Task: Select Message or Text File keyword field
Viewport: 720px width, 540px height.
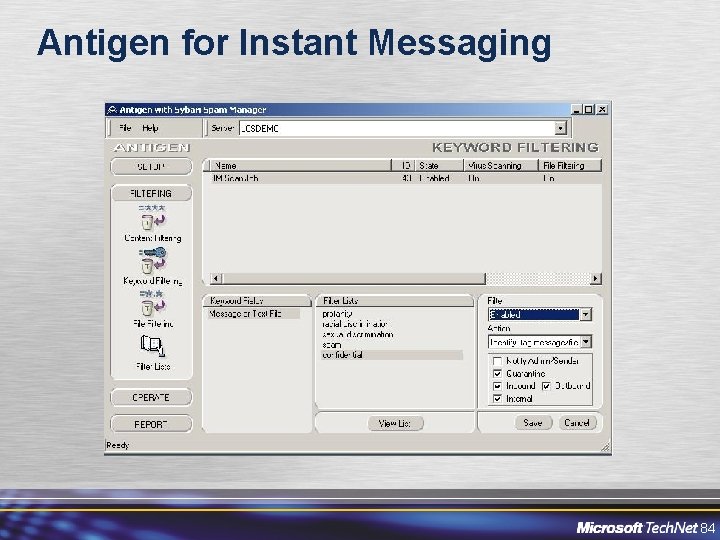Action: (253, 314)
